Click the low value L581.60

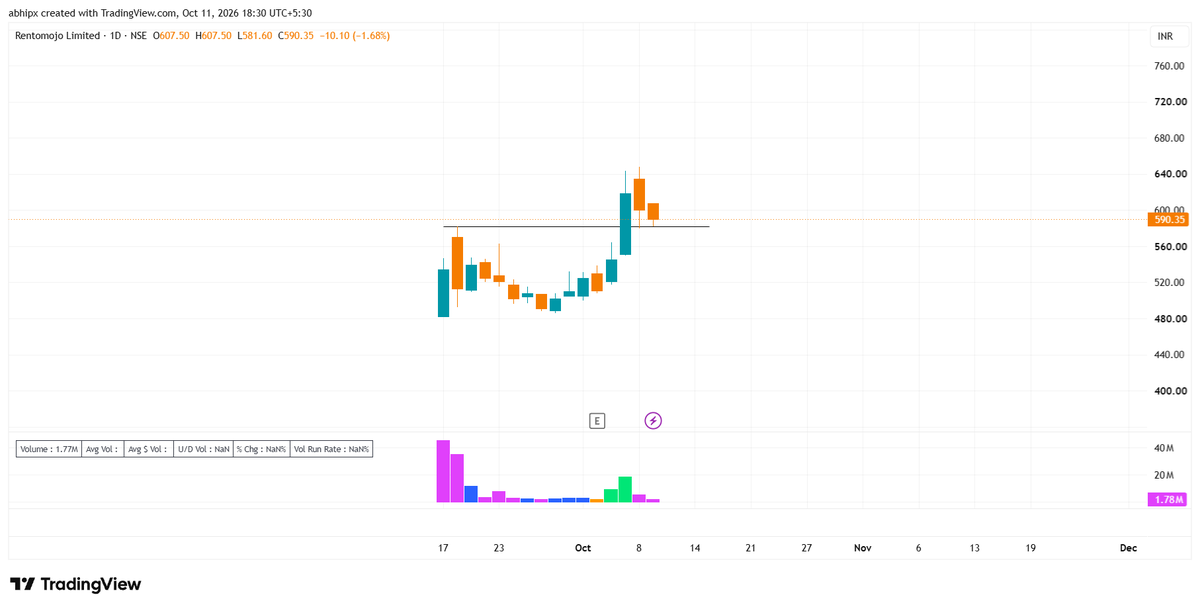point(254,35)
